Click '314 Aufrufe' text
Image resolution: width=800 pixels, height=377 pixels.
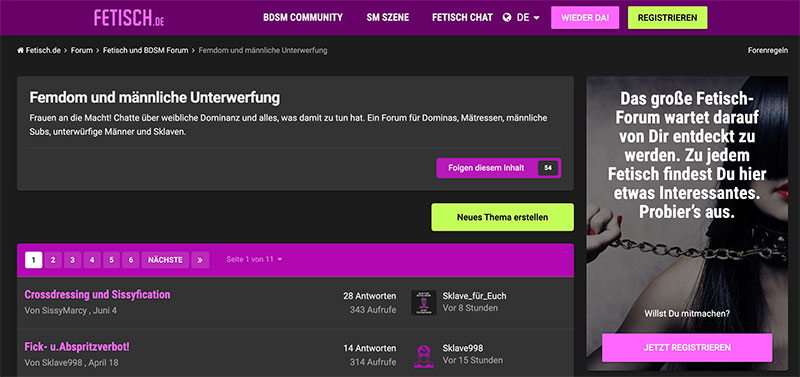point(373,362)
